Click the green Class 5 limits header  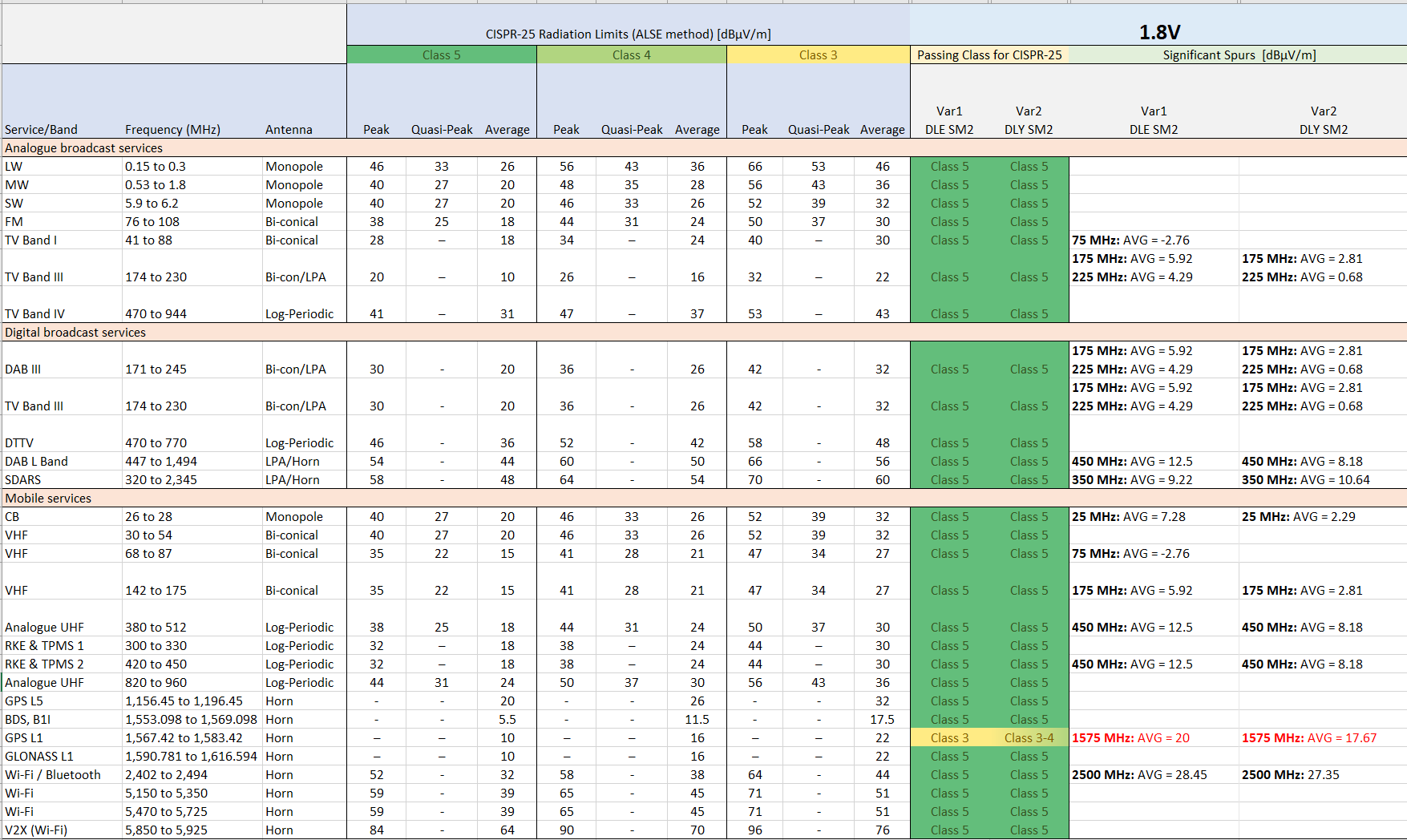[x=441, y=55]
